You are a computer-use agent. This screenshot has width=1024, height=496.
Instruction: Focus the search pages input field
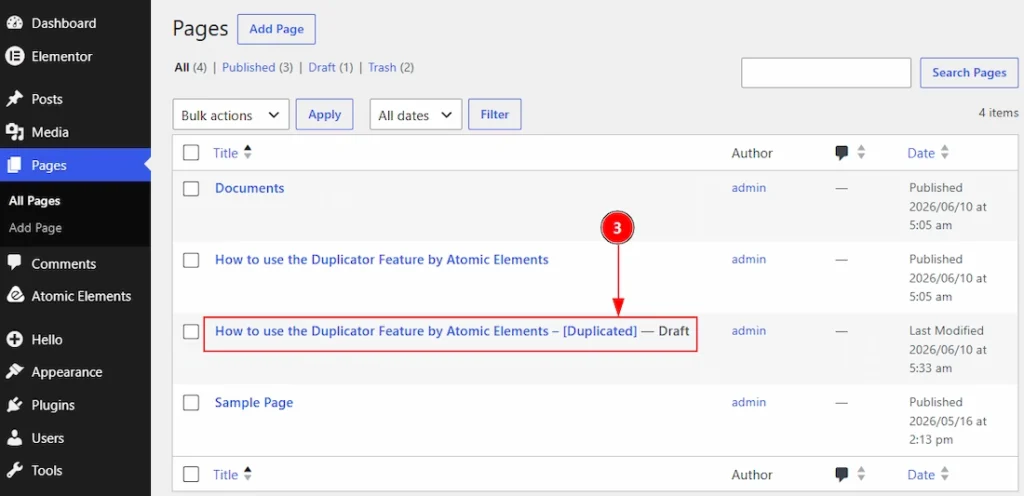826,72
